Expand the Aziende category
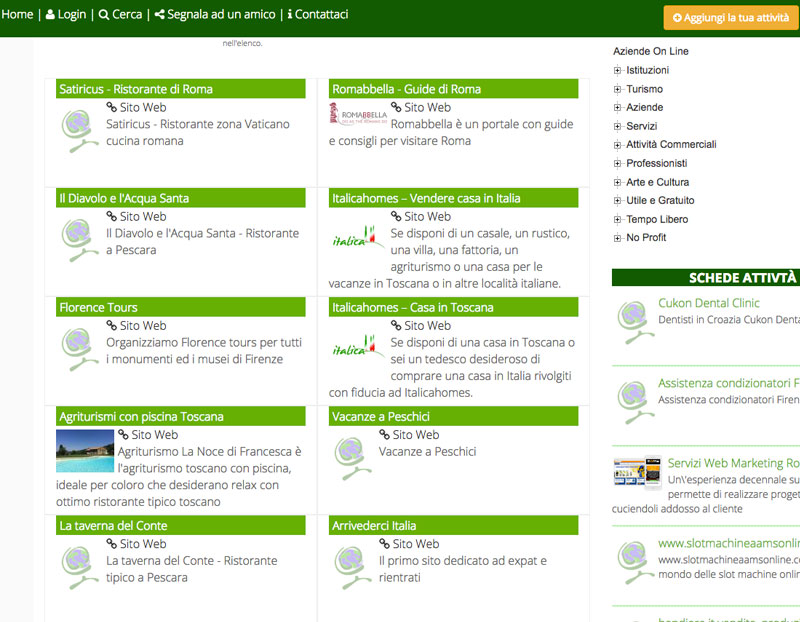 (x=617, y=108)
